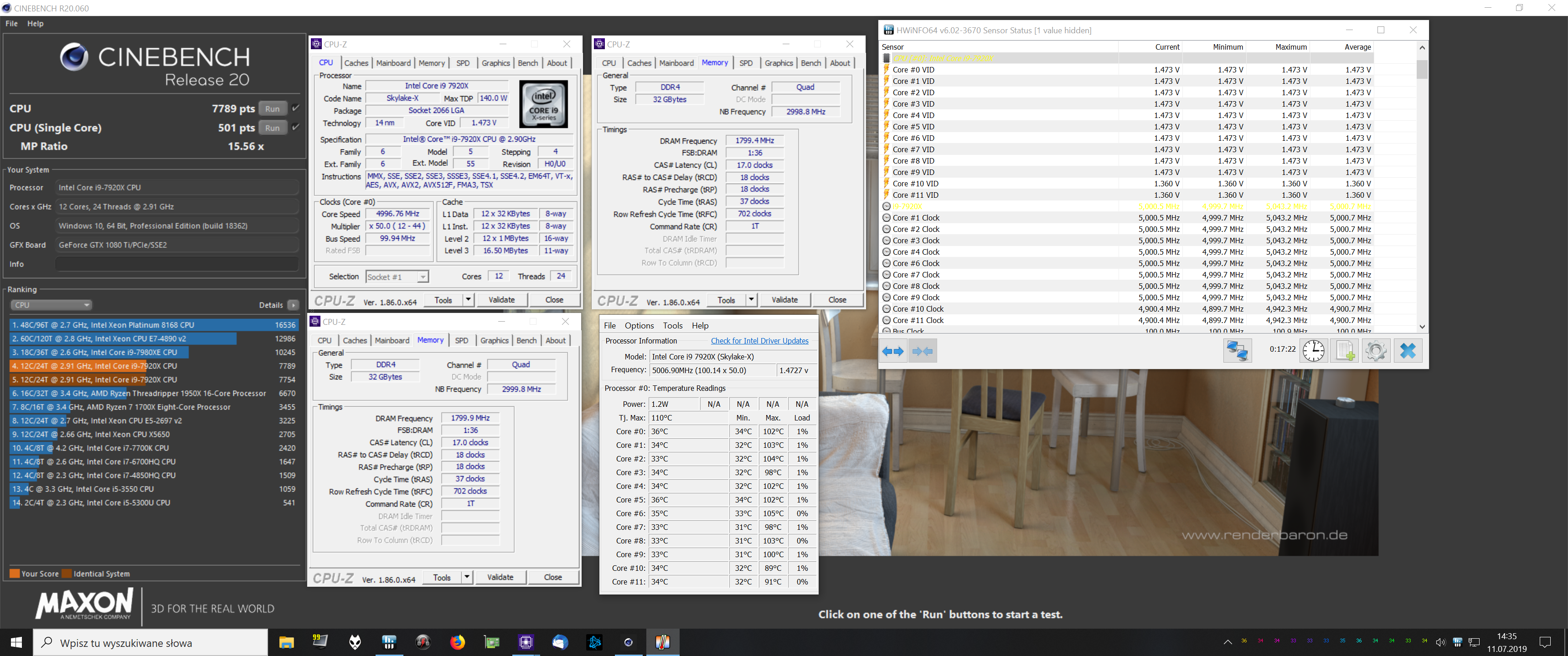The height and width of the screenshot is (656, 1568).
Task: Click HWiNFO shrink layout arrows icon
Action: 922,351
